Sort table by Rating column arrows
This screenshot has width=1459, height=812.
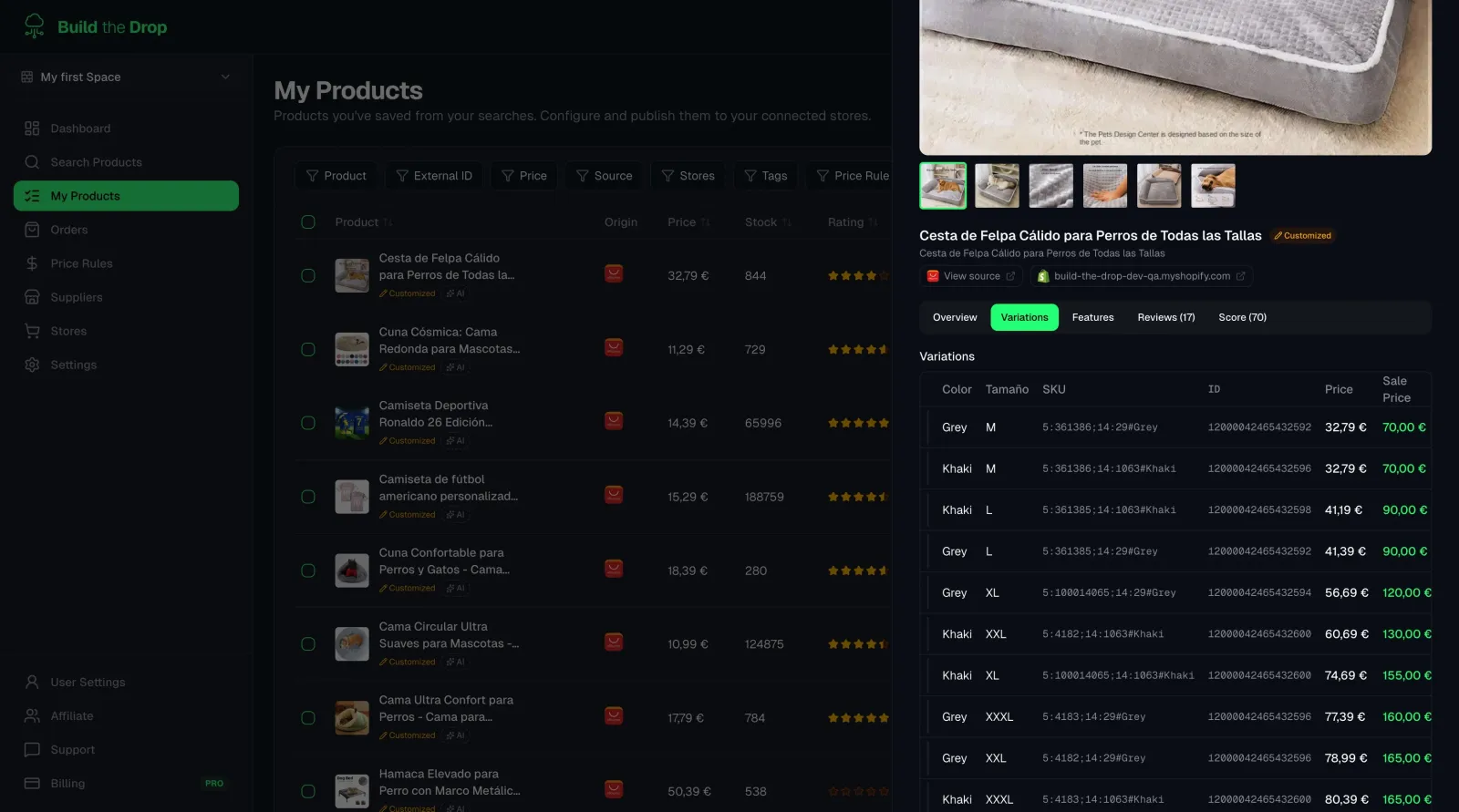874,222
